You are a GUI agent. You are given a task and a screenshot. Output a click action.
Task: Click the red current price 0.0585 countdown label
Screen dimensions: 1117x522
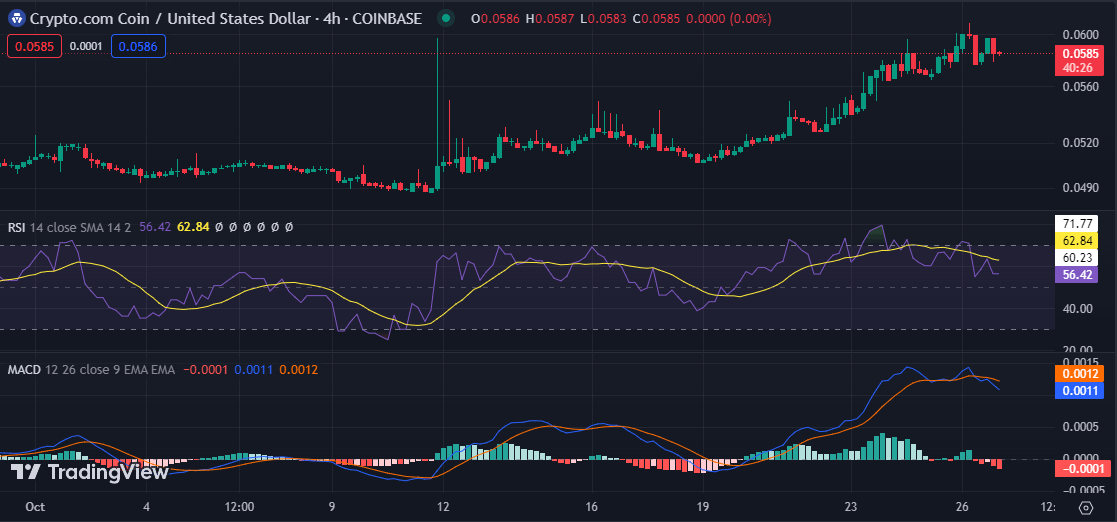pyautogui.click(x=1080, y=60)
